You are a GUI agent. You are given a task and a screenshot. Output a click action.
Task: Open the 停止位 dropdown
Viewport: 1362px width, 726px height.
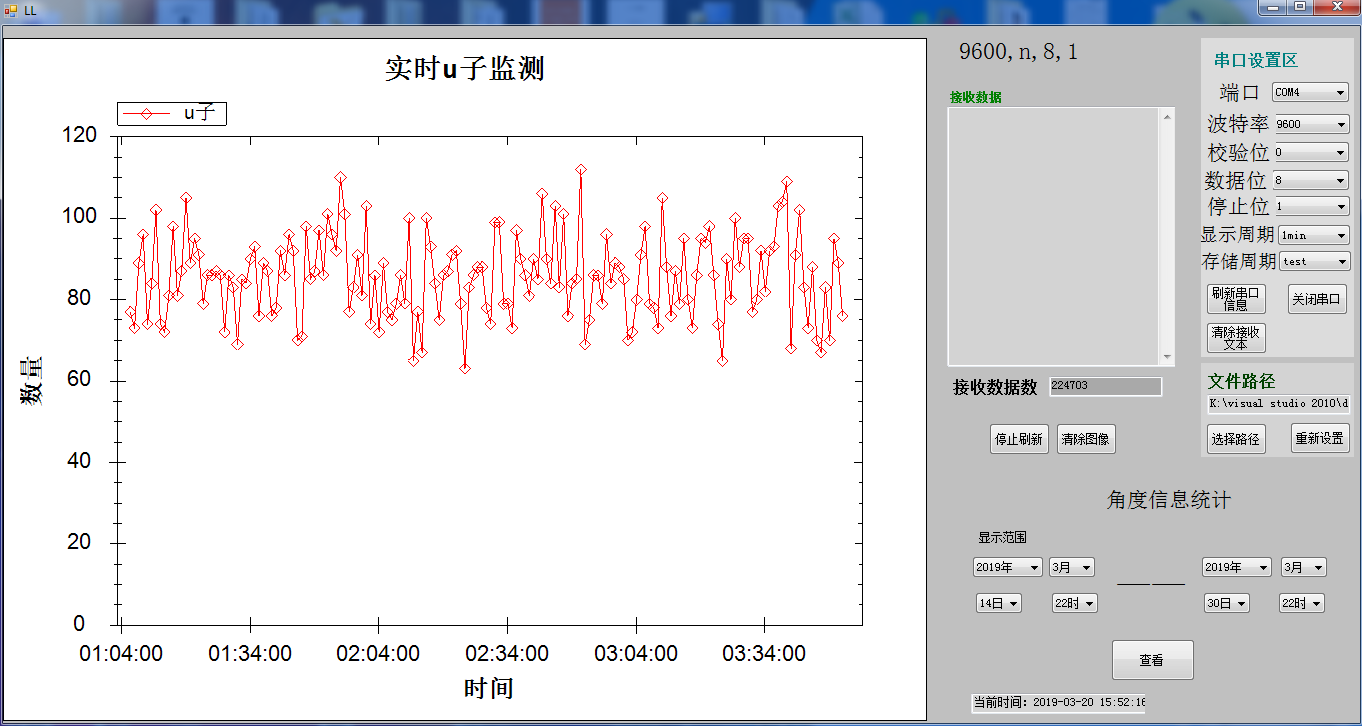[1311, 207]
